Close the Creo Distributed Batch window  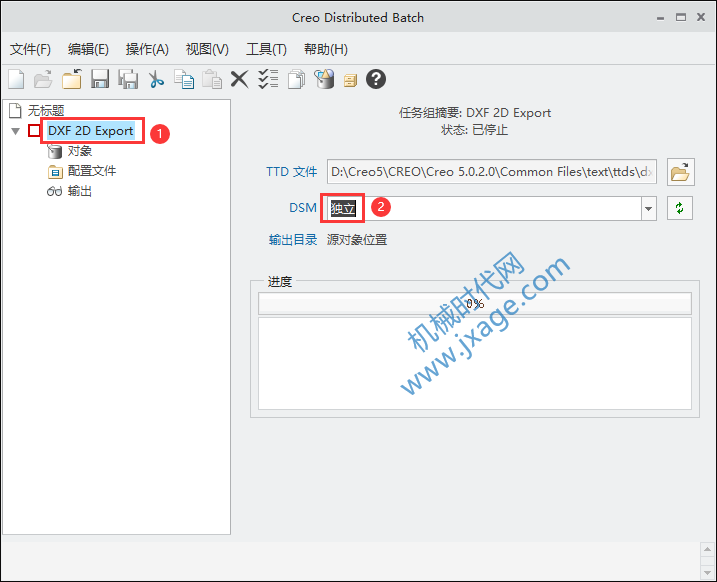(701, 17)
